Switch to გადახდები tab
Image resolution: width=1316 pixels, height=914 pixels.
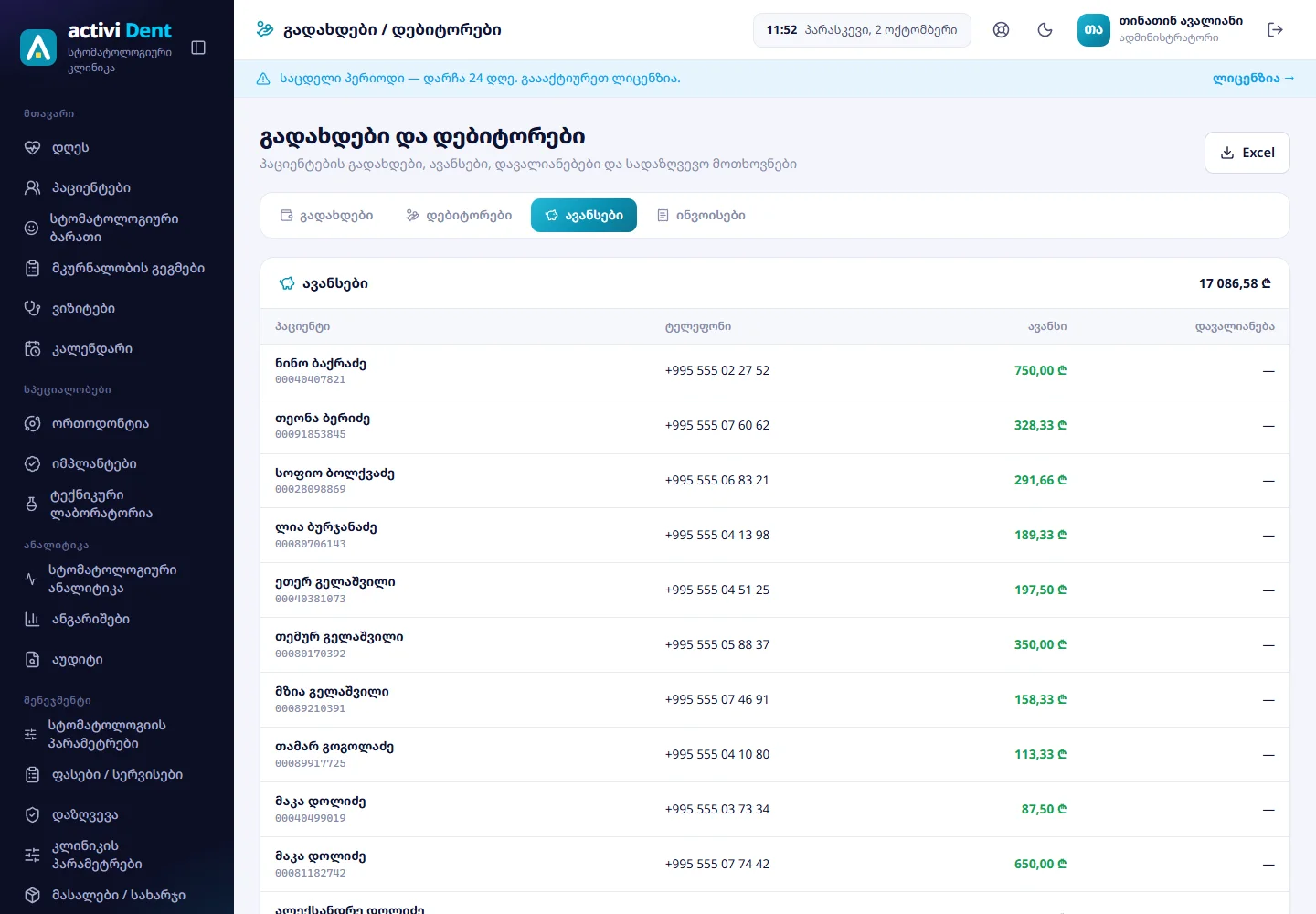click(x=326, y=216)
